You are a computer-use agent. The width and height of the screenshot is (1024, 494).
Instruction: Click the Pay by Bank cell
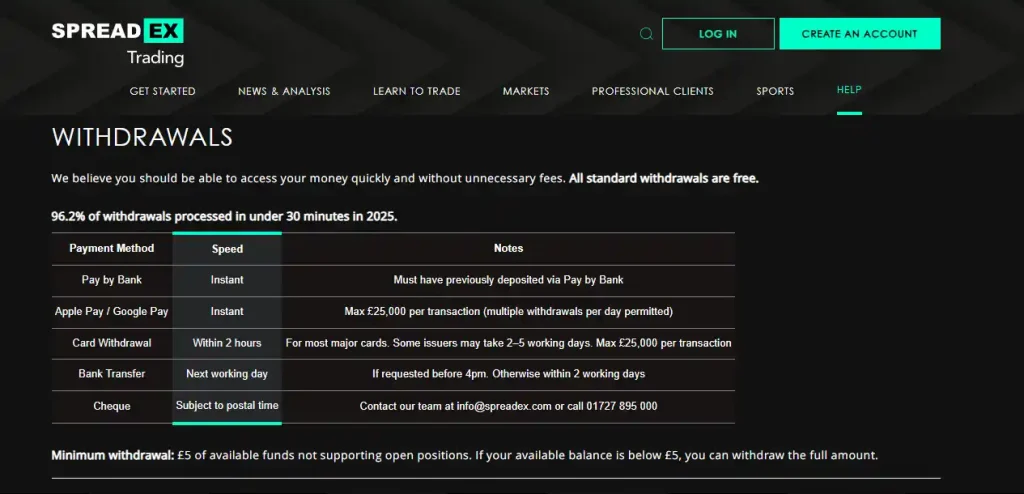coord(112,280)
